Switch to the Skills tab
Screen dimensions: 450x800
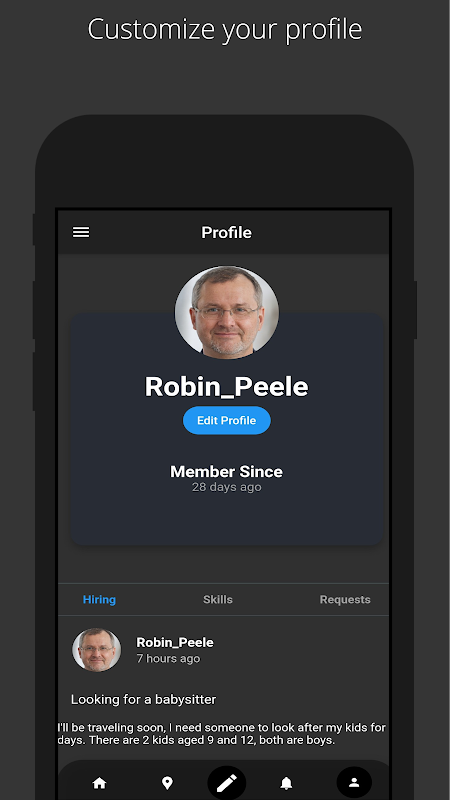218,599
